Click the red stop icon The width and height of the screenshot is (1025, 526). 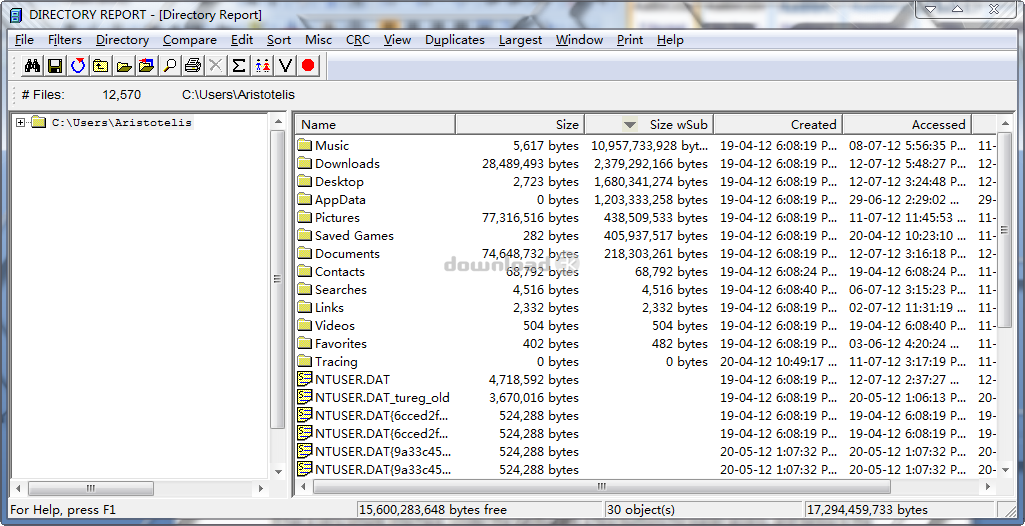[308, 66]
